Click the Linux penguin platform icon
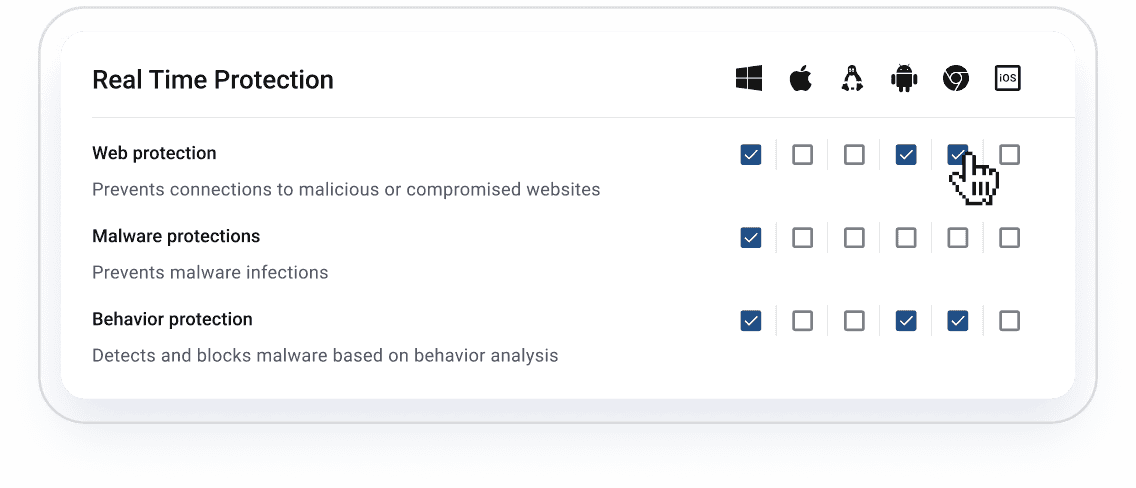 [852, 79]
